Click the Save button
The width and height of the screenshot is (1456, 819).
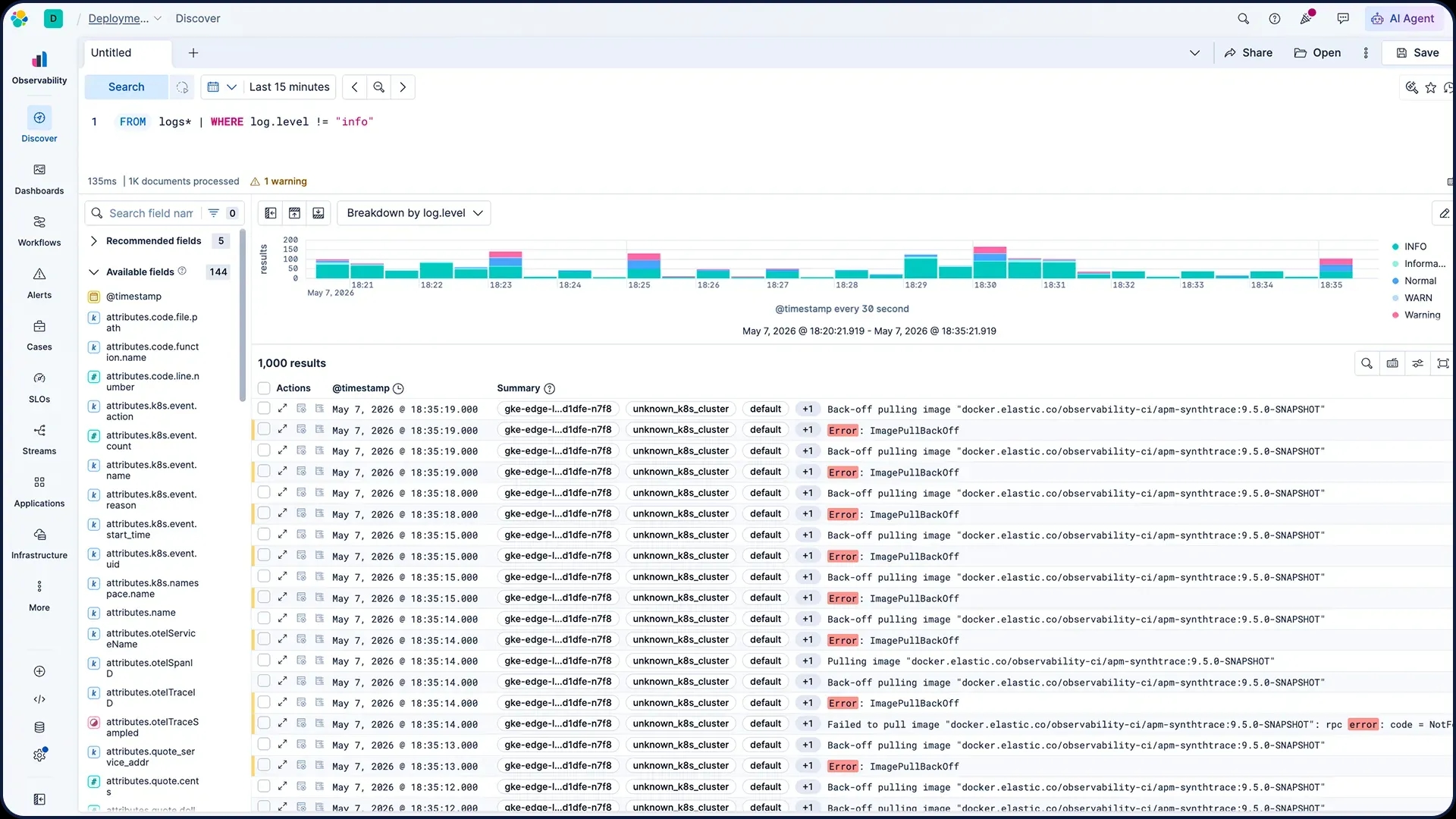tap(1417, 53)
